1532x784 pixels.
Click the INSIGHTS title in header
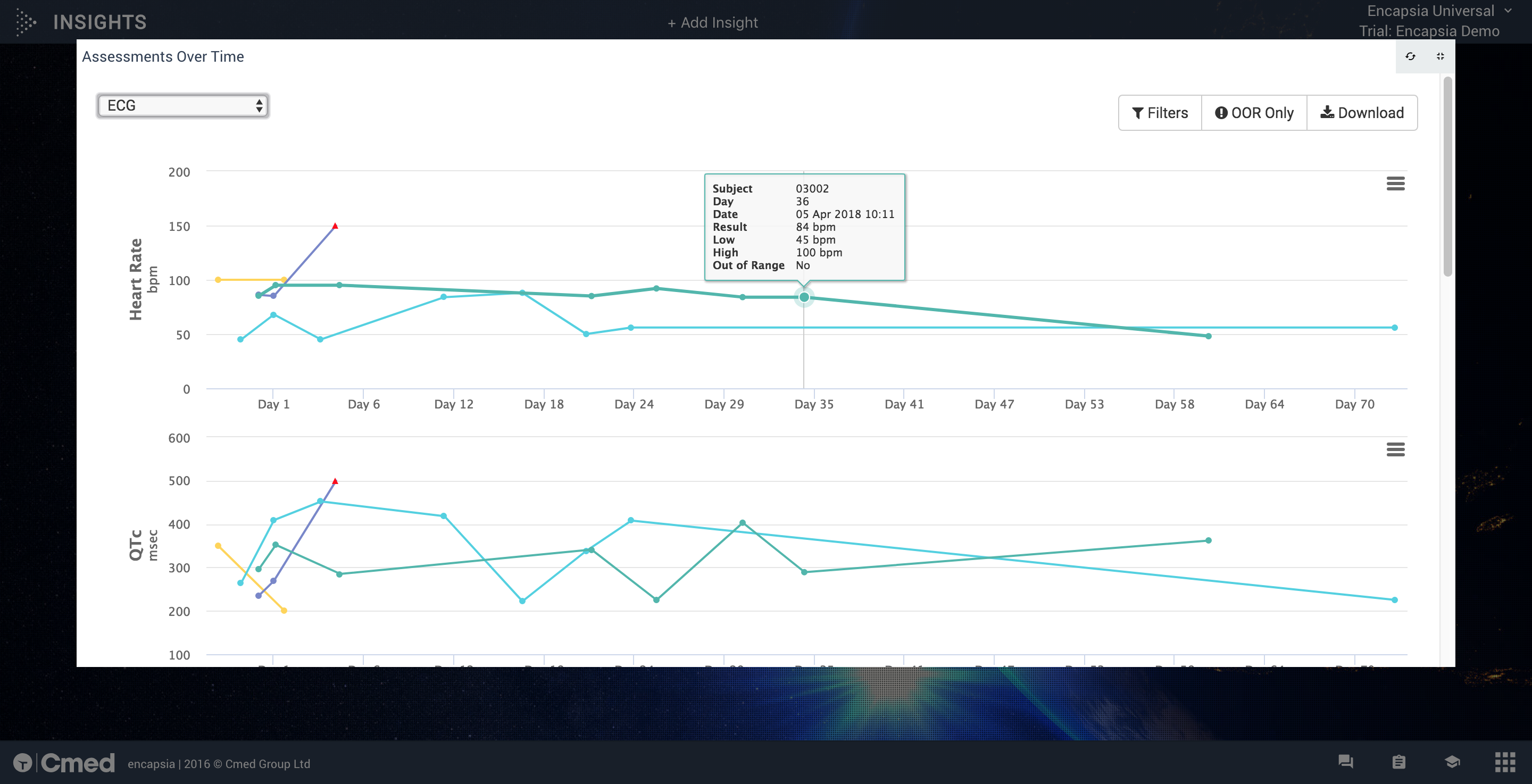pyautogui.click(x=99, y=22)
